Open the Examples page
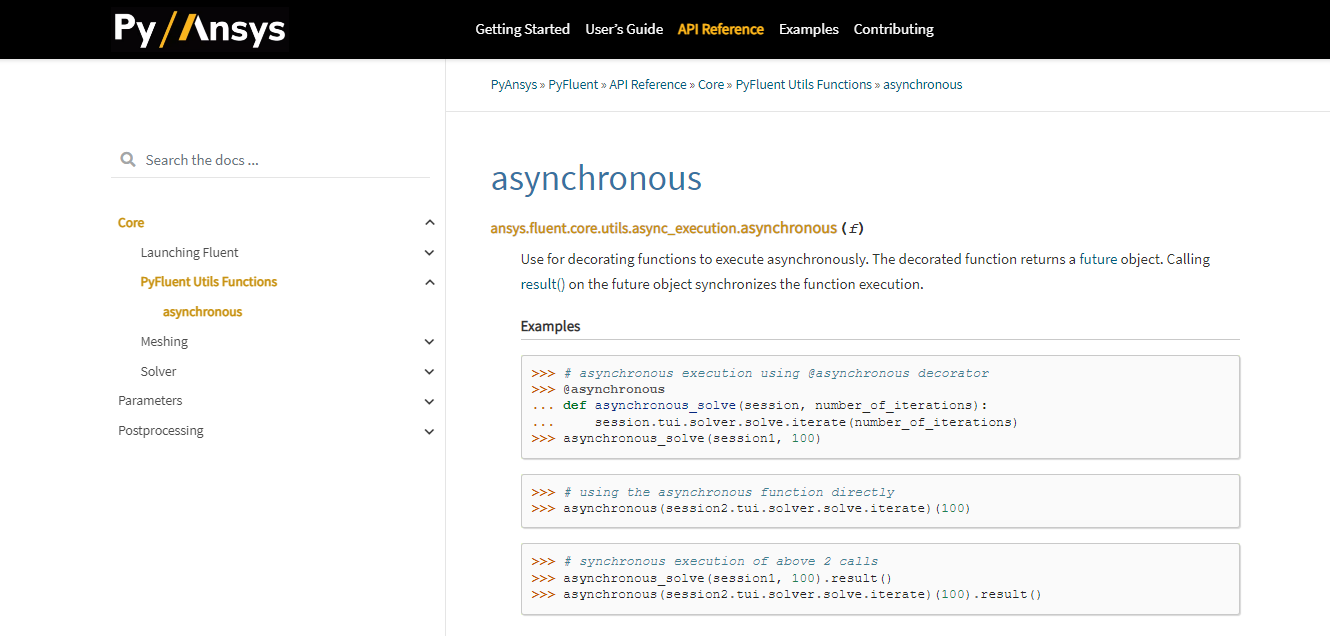 click(809, 29)
